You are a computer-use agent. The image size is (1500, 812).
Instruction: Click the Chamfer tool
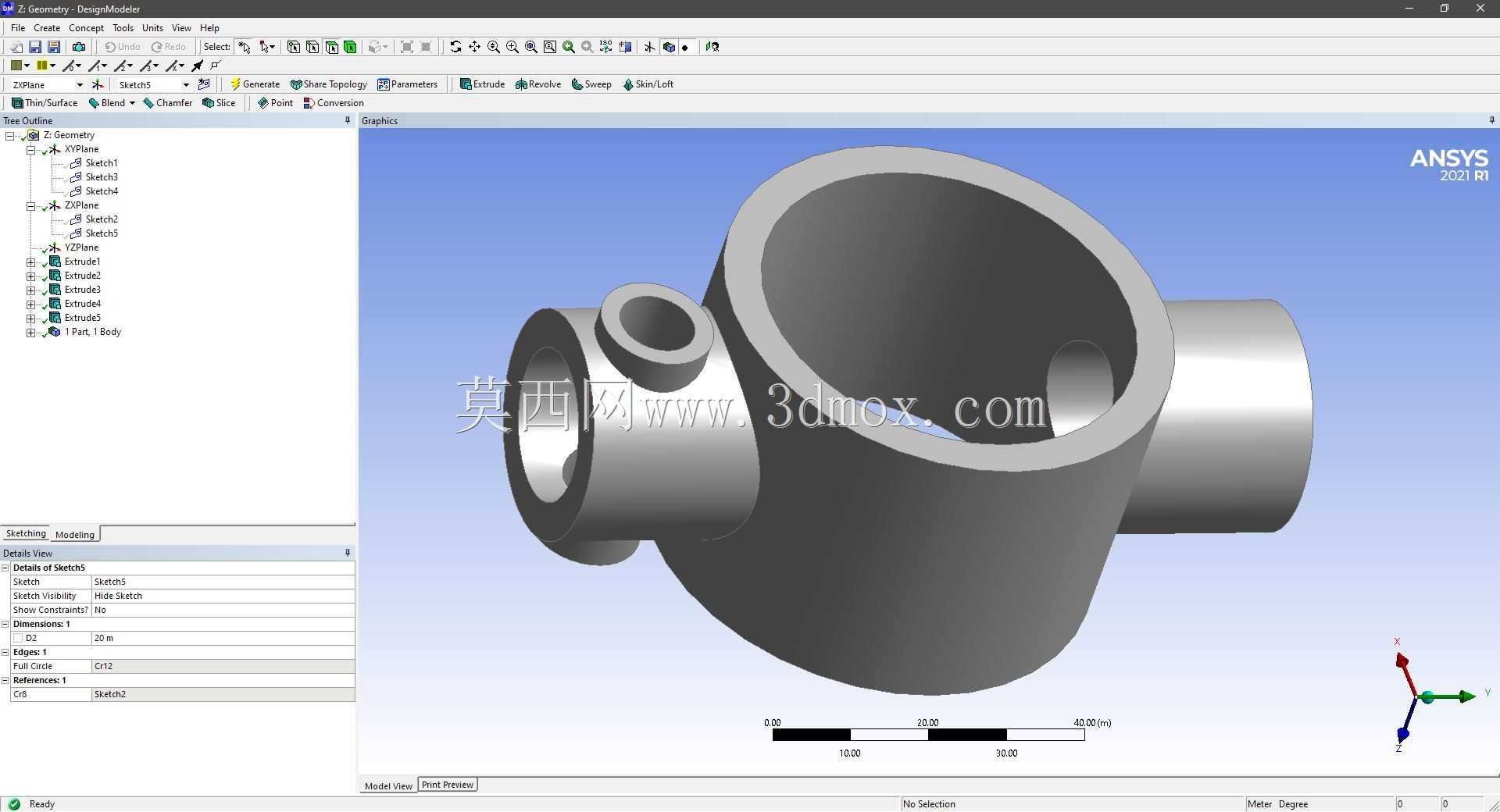point(168,103)
